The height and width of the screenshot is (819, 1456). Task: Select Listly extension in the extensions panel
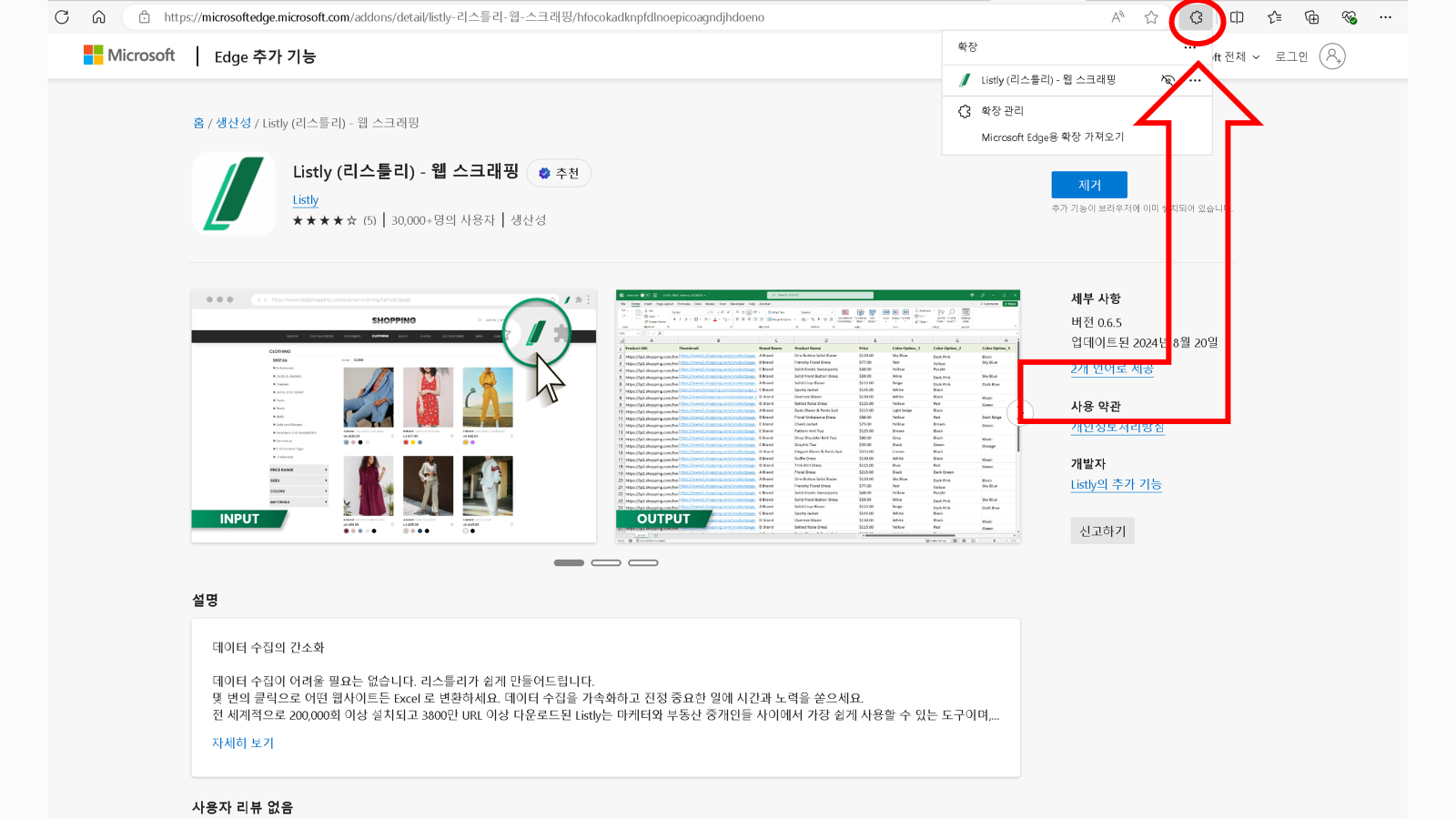click(x=1048, y=80)
